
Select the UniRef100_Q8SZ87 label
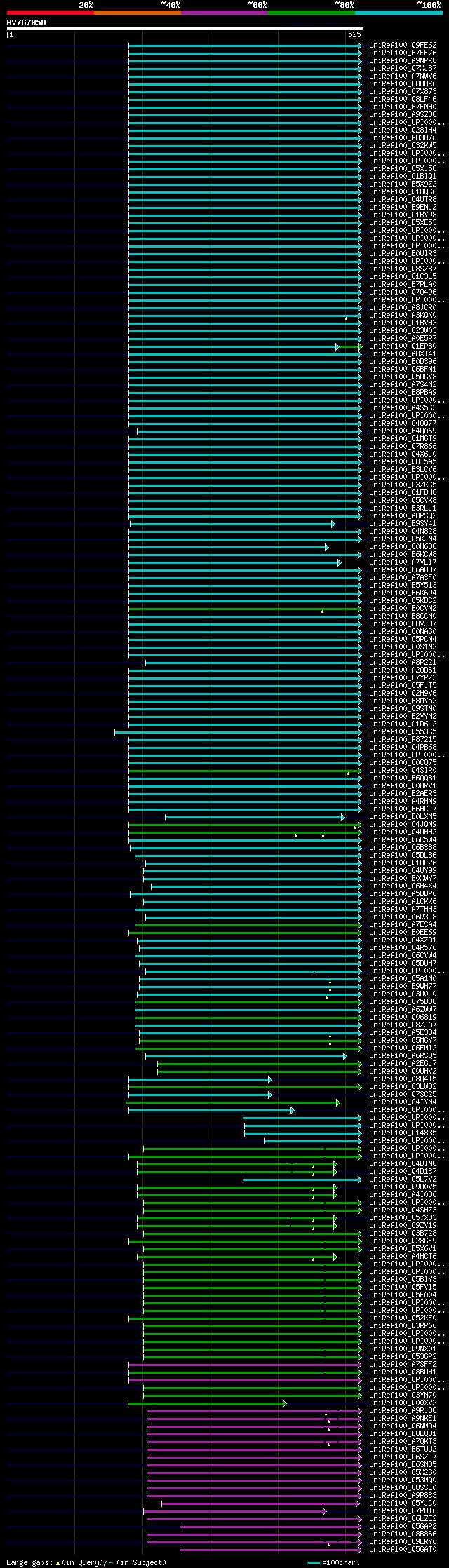(403, 269)
